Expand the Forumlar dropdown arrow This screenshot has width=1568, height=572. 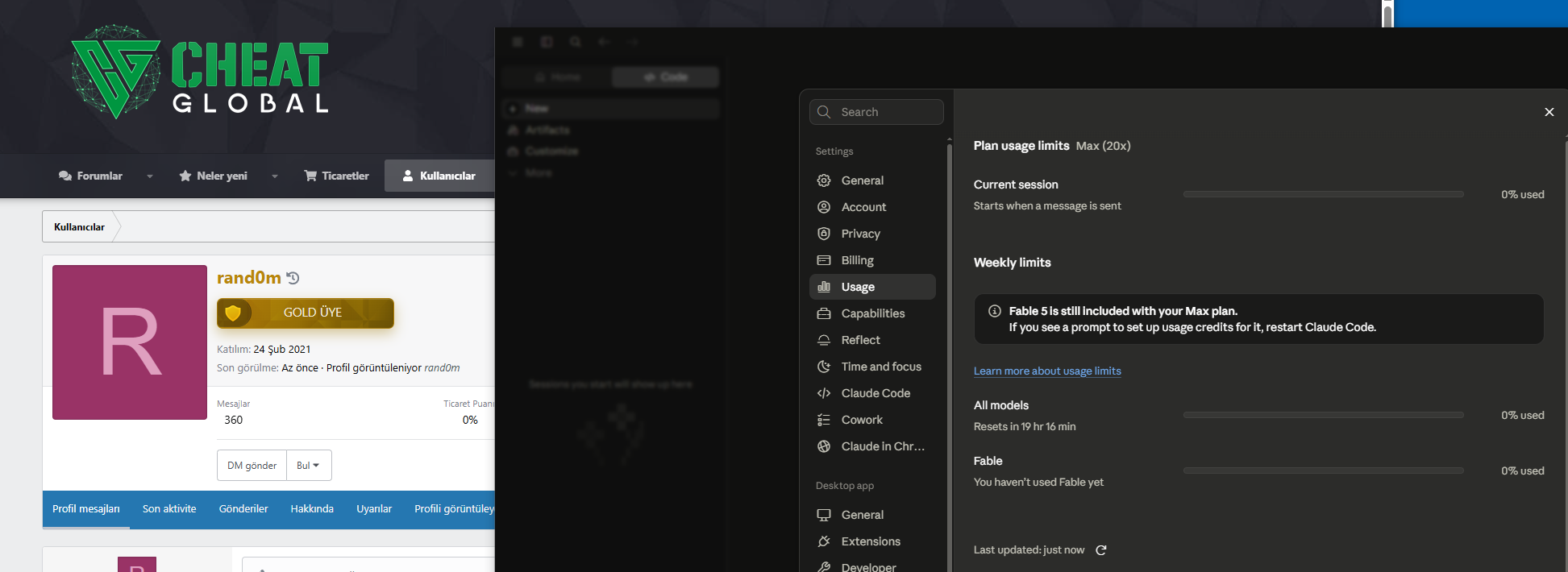click(150, 176)
